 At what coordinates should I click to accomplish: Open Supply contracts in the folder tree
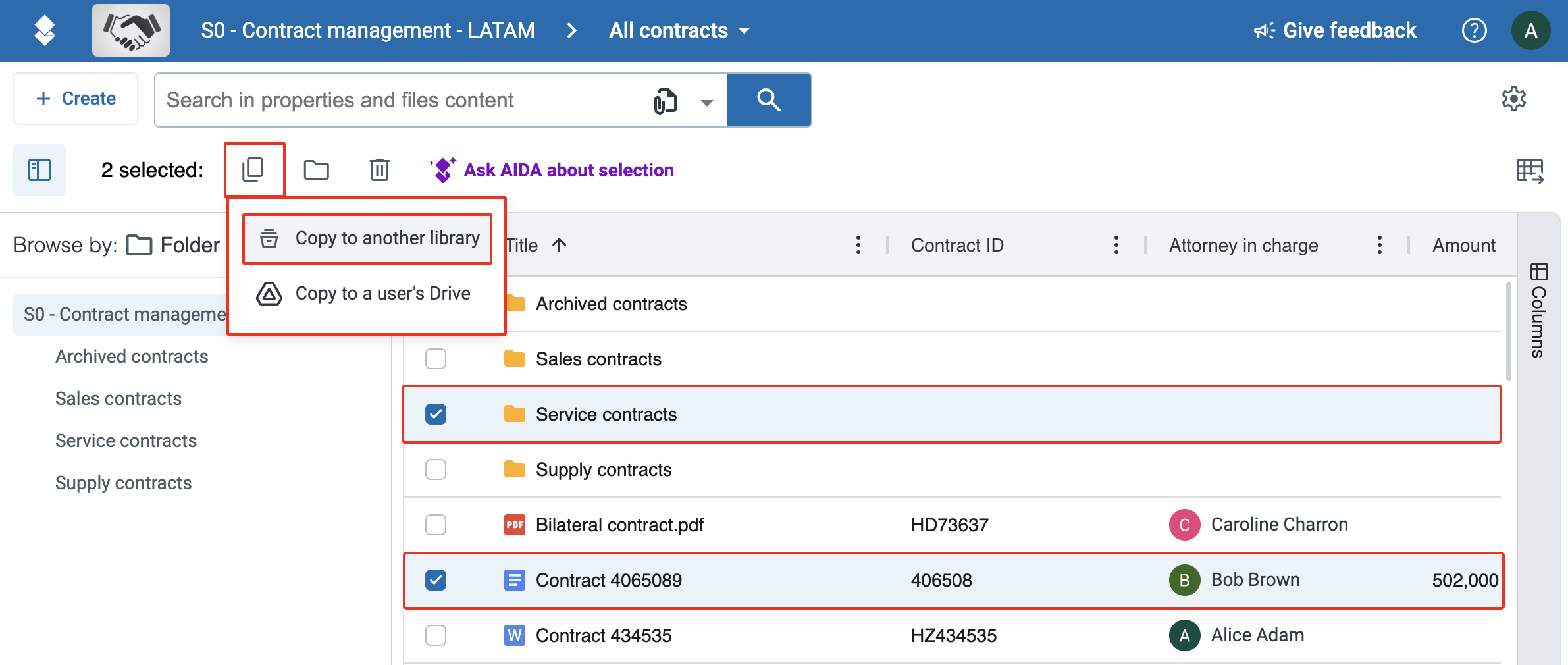(124, 483)
